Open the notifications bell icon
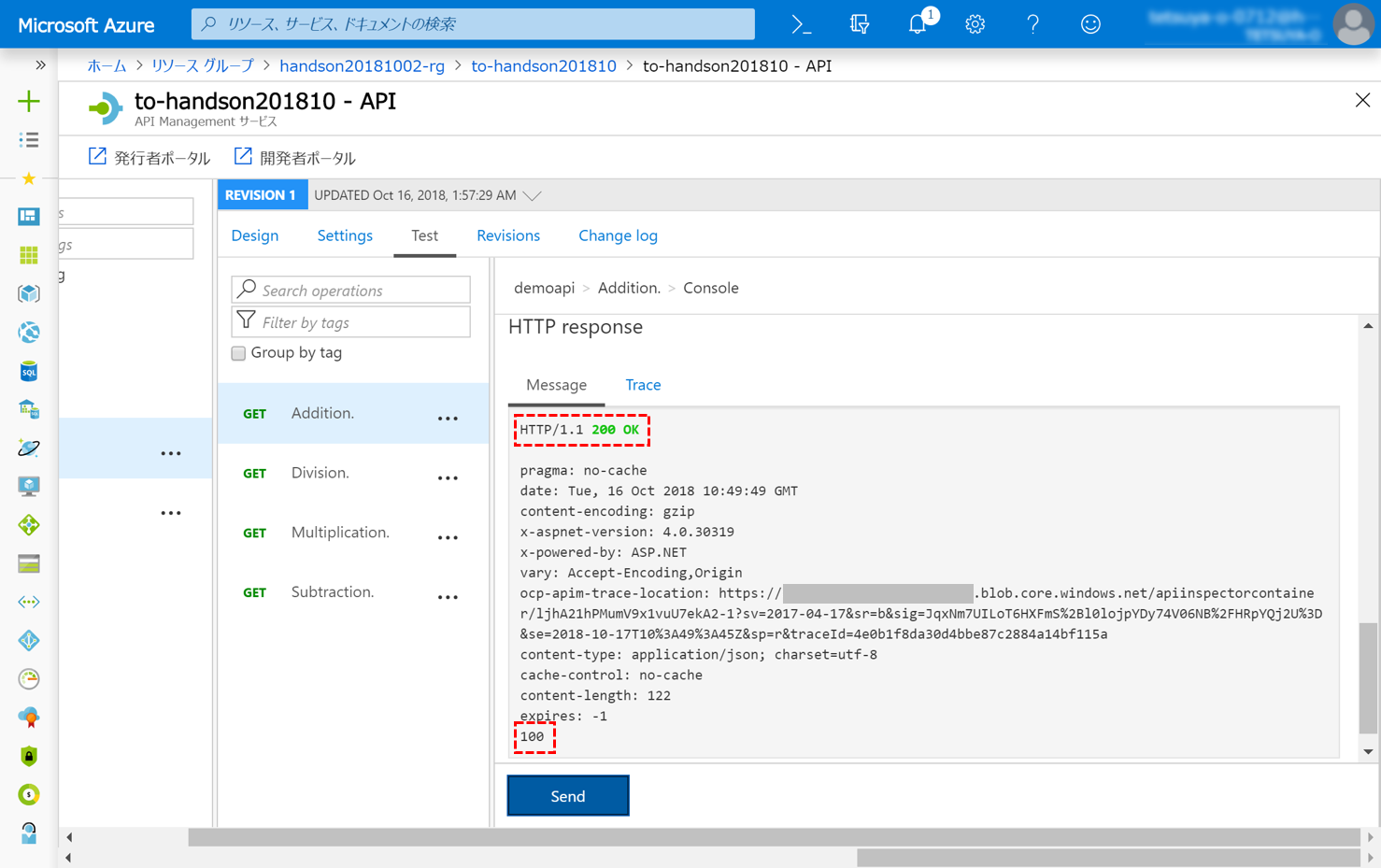The width and height of the screenshot is (1381, 868). click(x=918, y=23)
